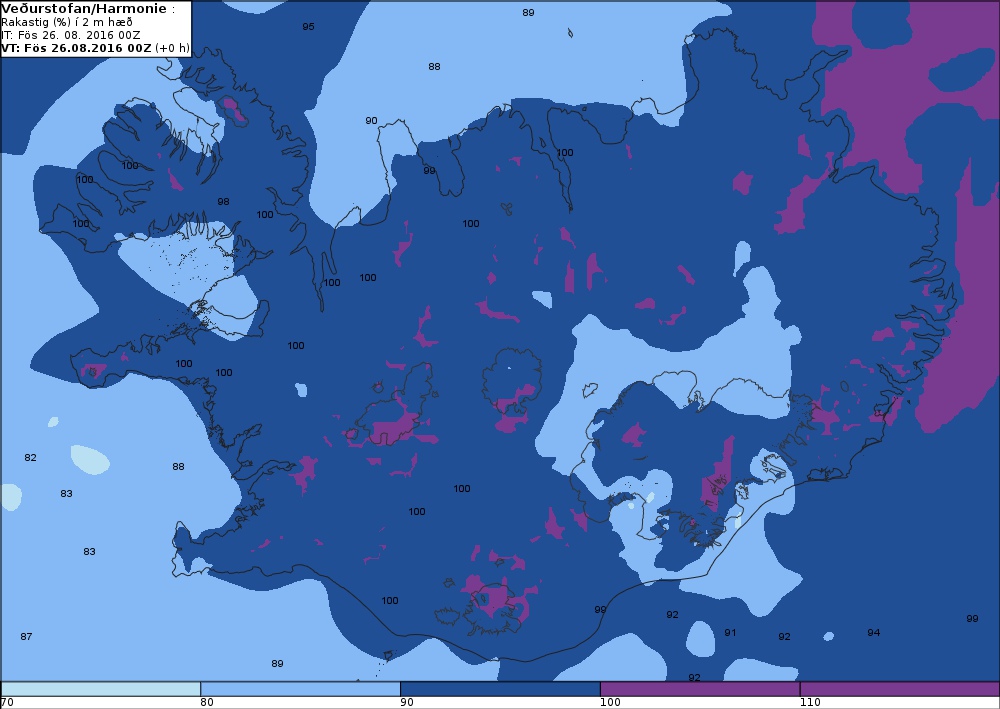
Task: Pick the dark blue 90–100 legend swatch
Action: click(500, 689)
